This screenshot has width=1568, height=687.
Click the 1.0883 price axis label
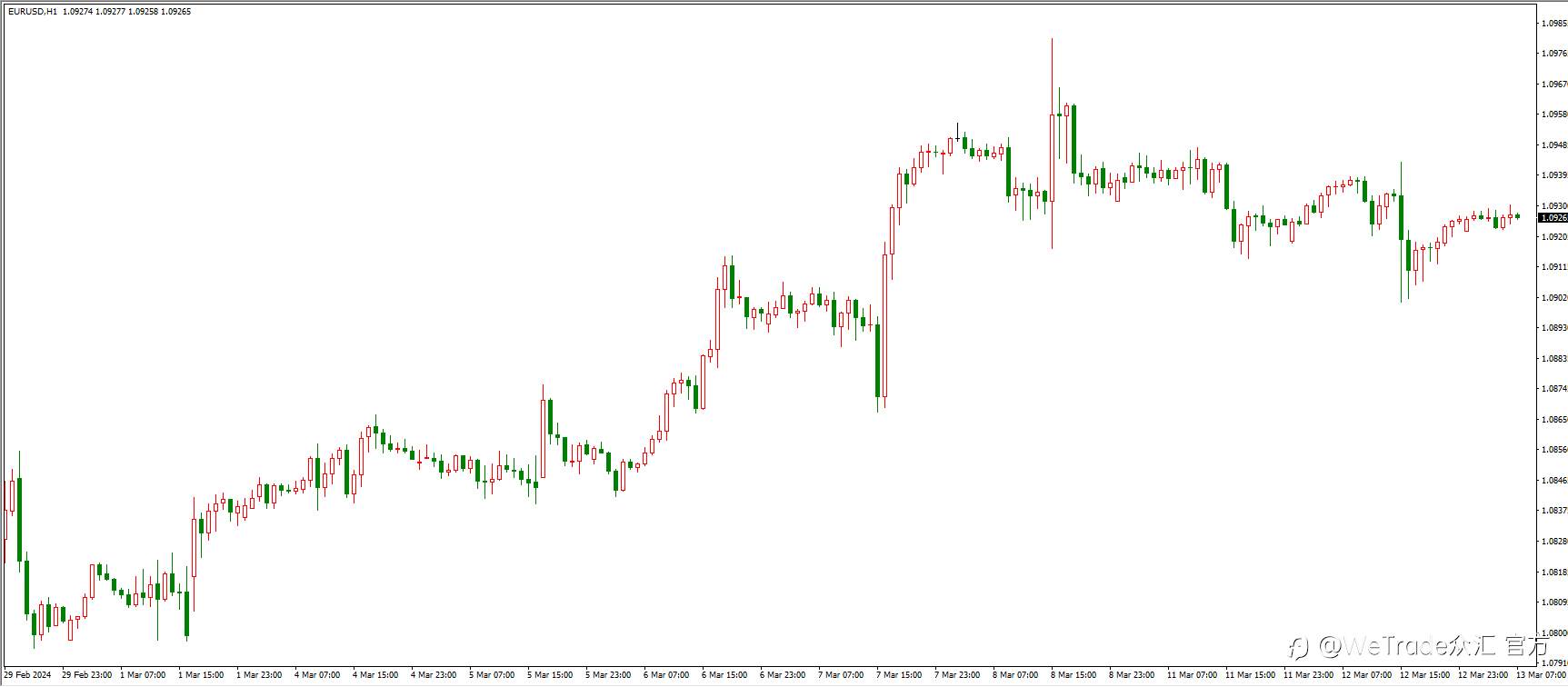coord(1554,359)
